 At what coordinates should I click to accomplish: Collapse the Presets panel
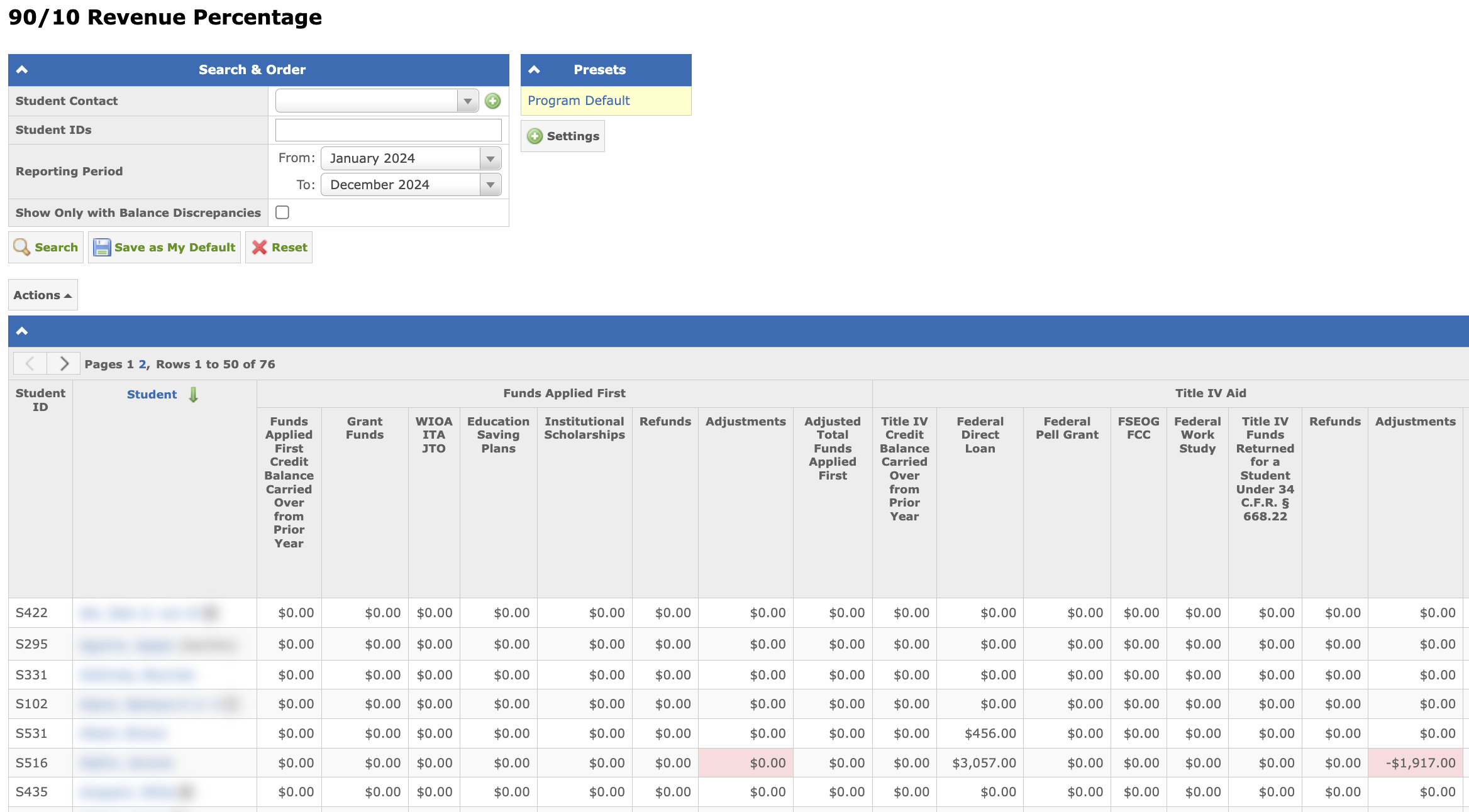[x=534, y=70]
